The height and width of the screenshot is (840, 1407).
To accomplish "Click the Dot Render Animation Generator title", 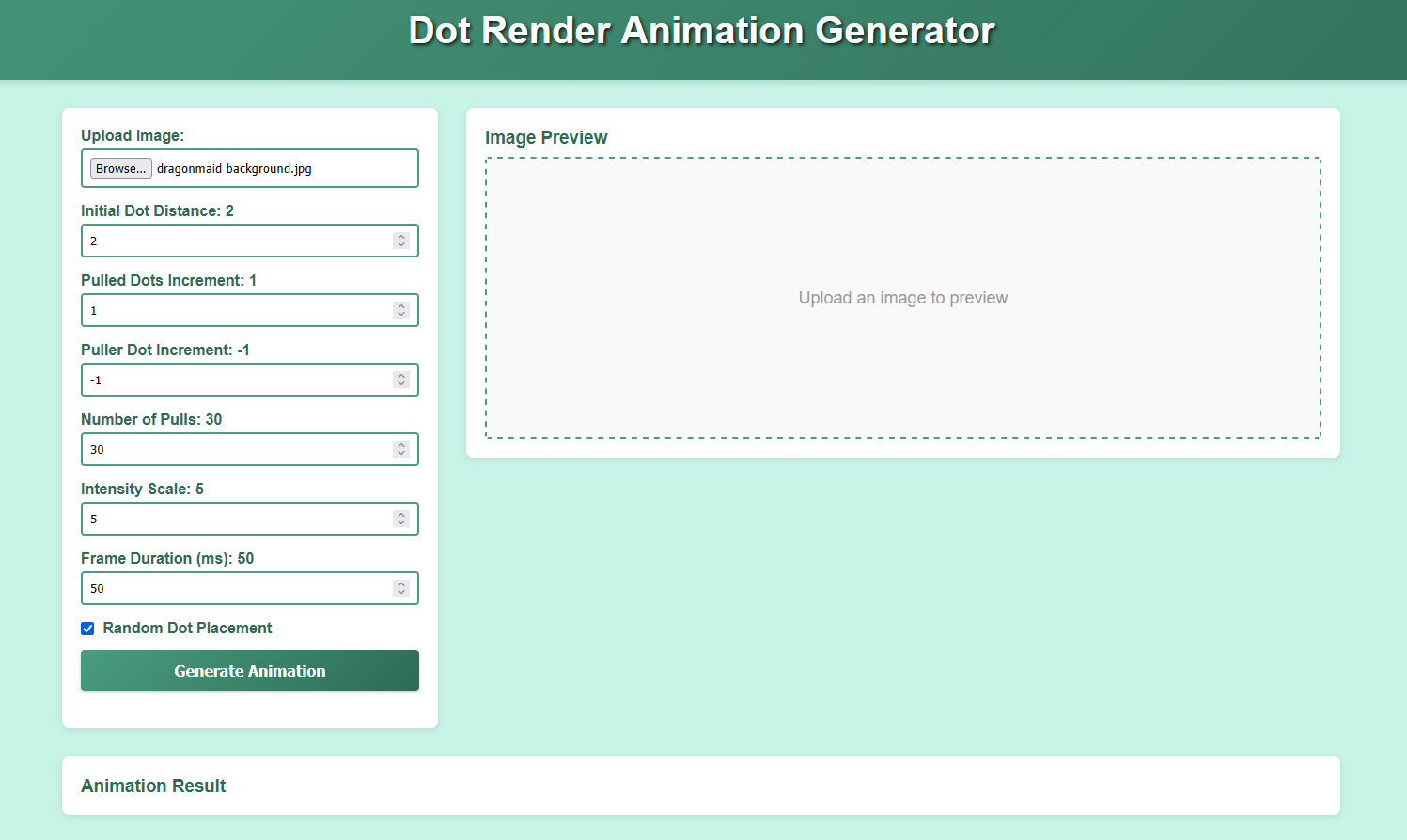I will [x=702, y=30].
